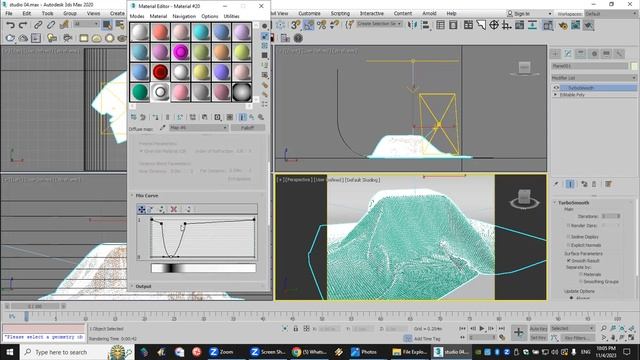Click the object color swatch beside the name field

pos(634,66)
